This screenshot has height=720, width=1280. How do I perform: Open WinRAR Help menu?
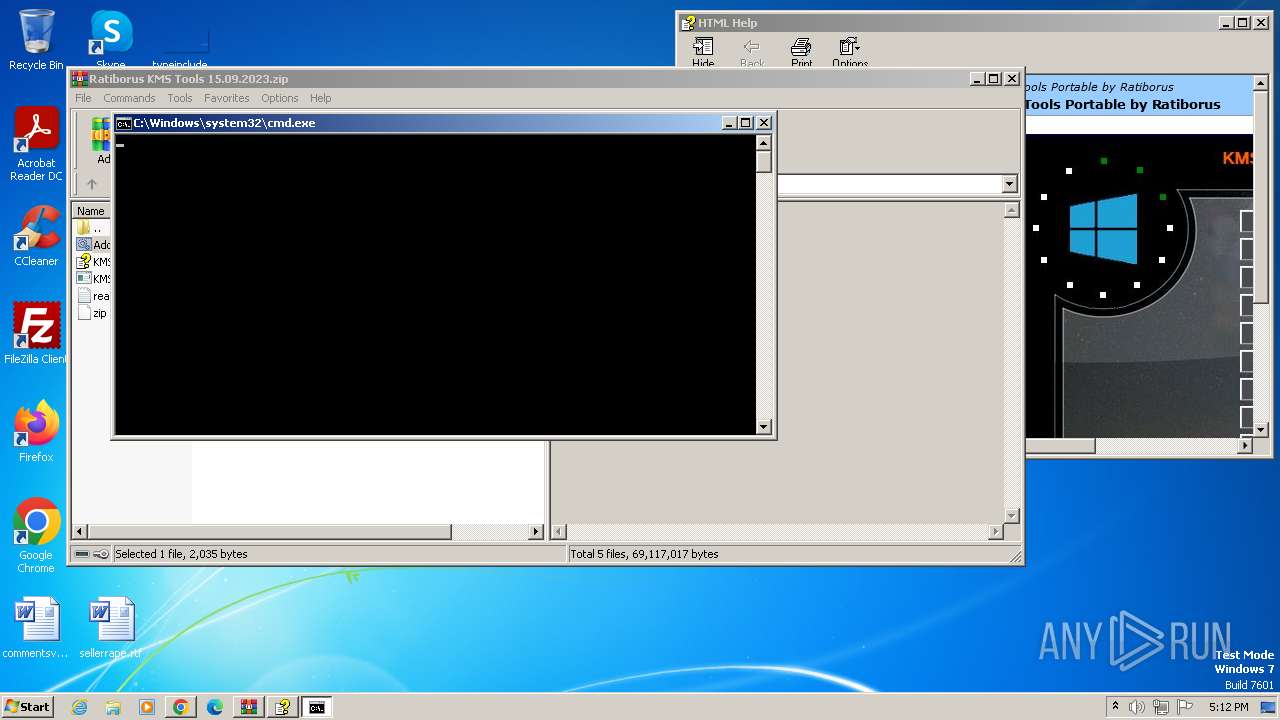[320, 98]
